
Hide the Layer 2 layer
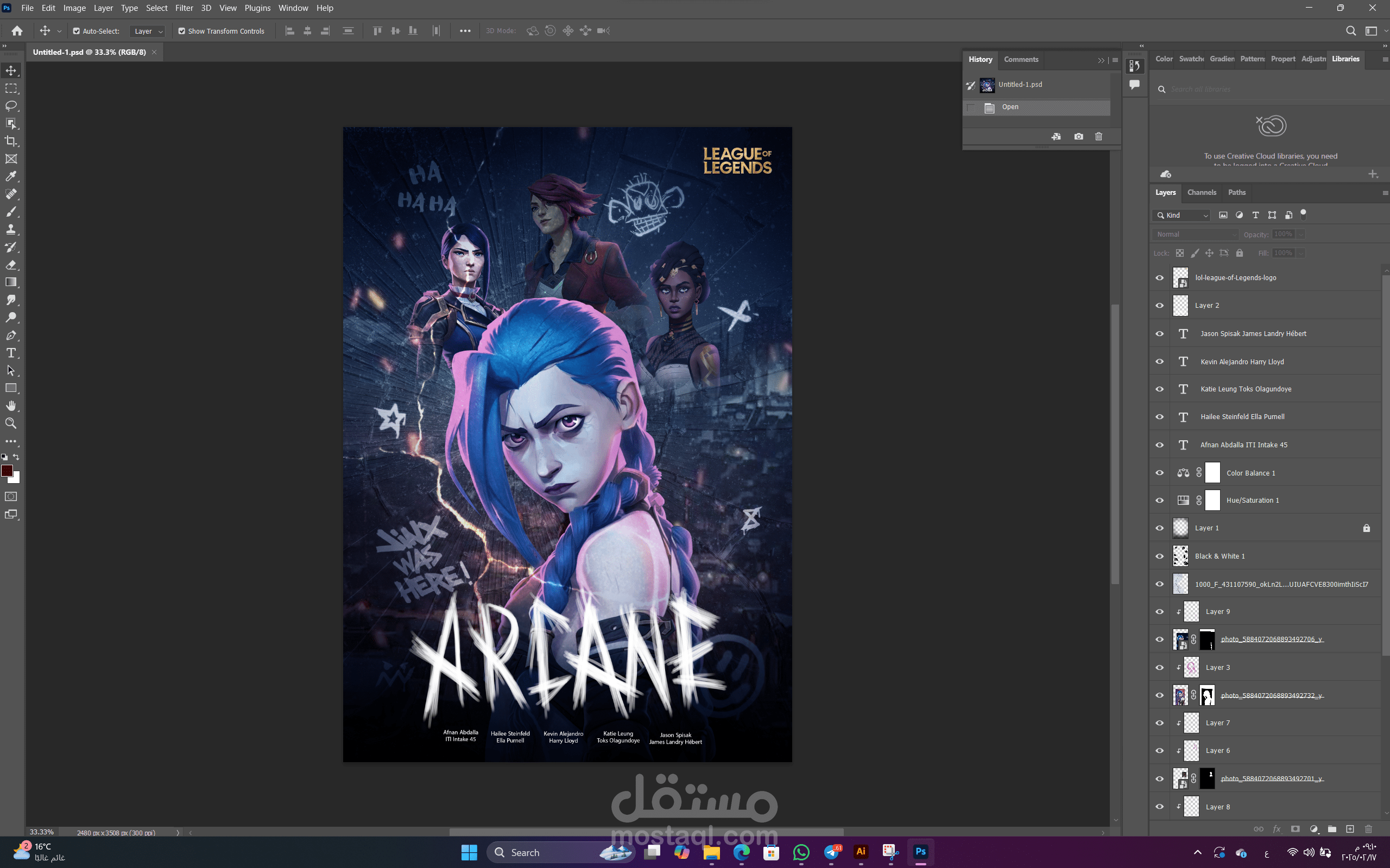[1159, 306]
